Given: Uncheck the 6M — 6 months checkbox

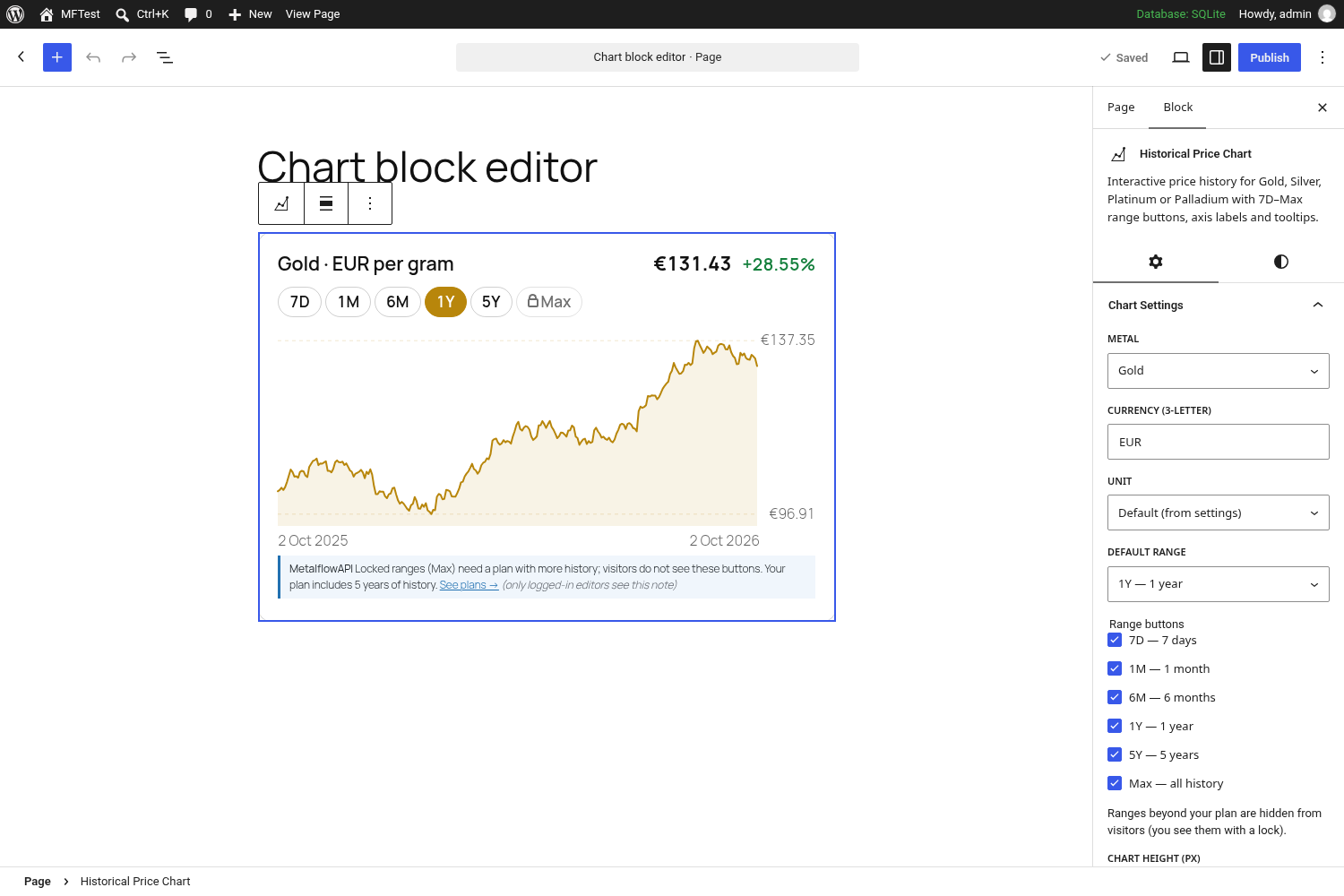Looking at the screenshot, I should click(1115, 697).
